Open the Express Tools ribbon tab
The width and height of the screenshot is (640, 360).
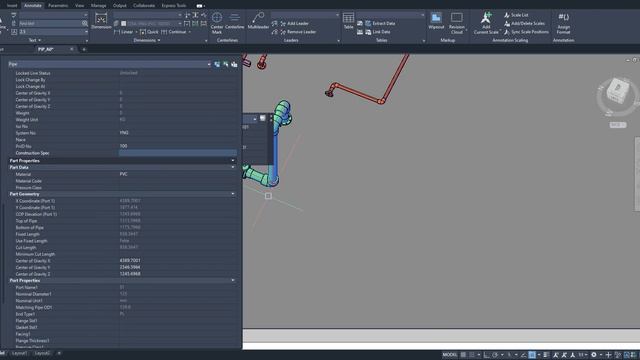[174, 6]
